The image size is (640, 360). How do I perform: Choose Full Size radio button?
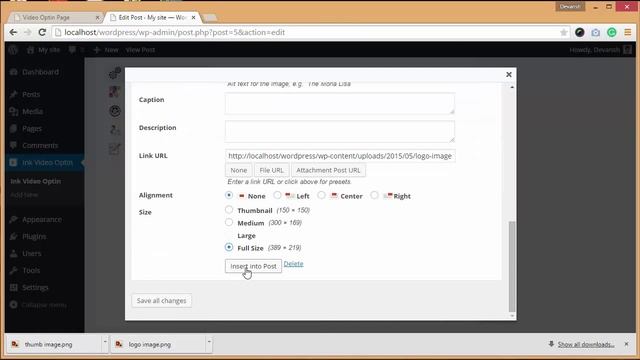pos(229,247)
